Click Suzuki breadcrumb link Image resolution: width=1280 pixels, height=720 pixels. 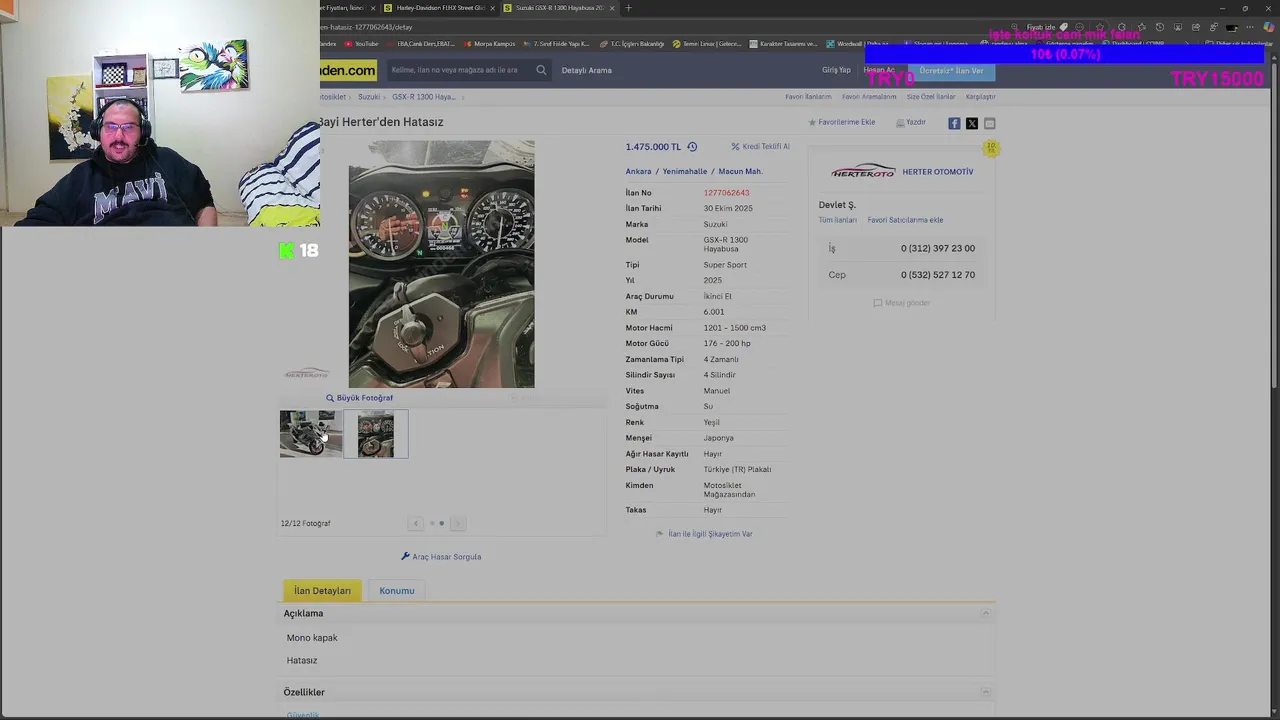tap(369, 97)
